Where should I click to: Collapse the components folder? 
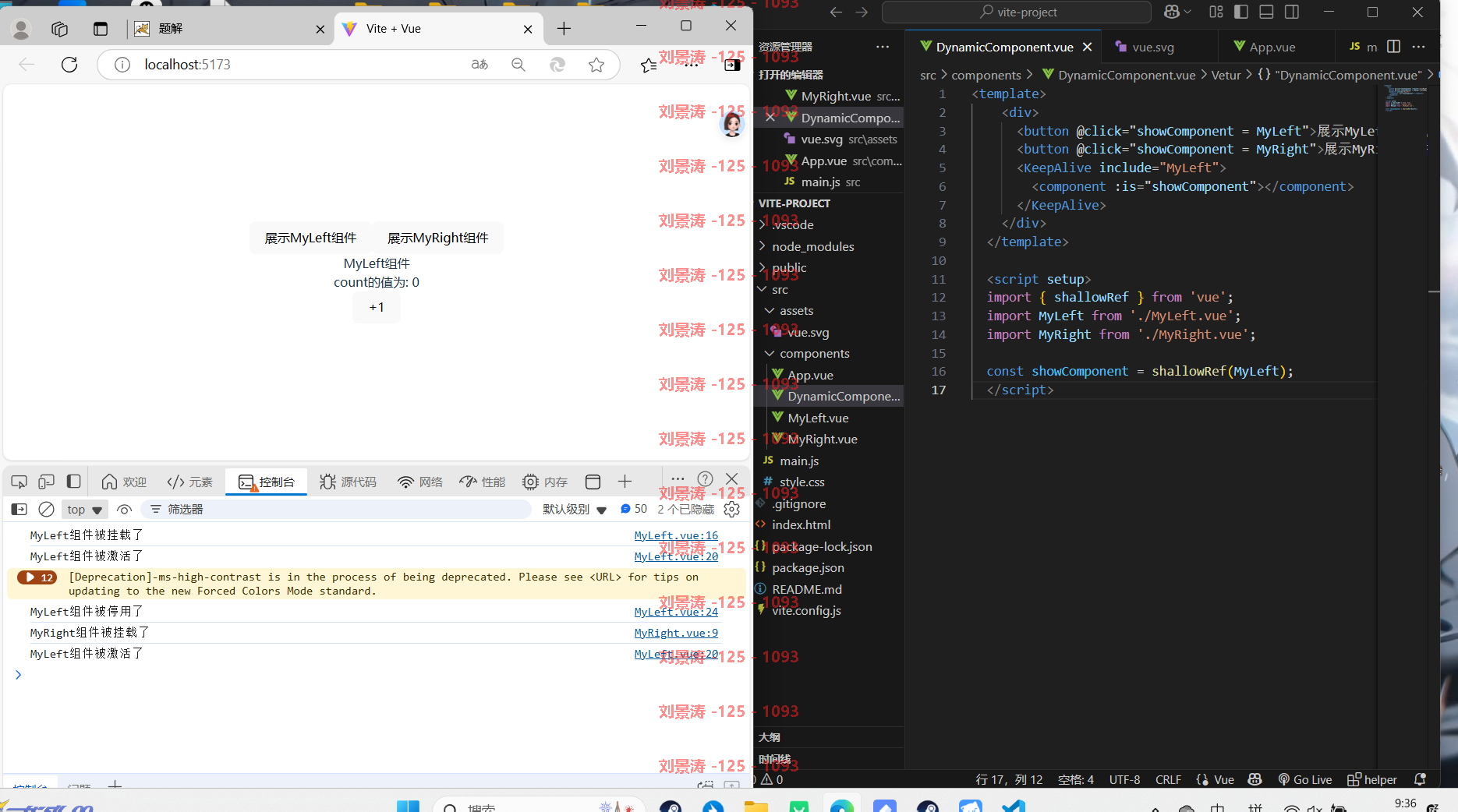814,353
